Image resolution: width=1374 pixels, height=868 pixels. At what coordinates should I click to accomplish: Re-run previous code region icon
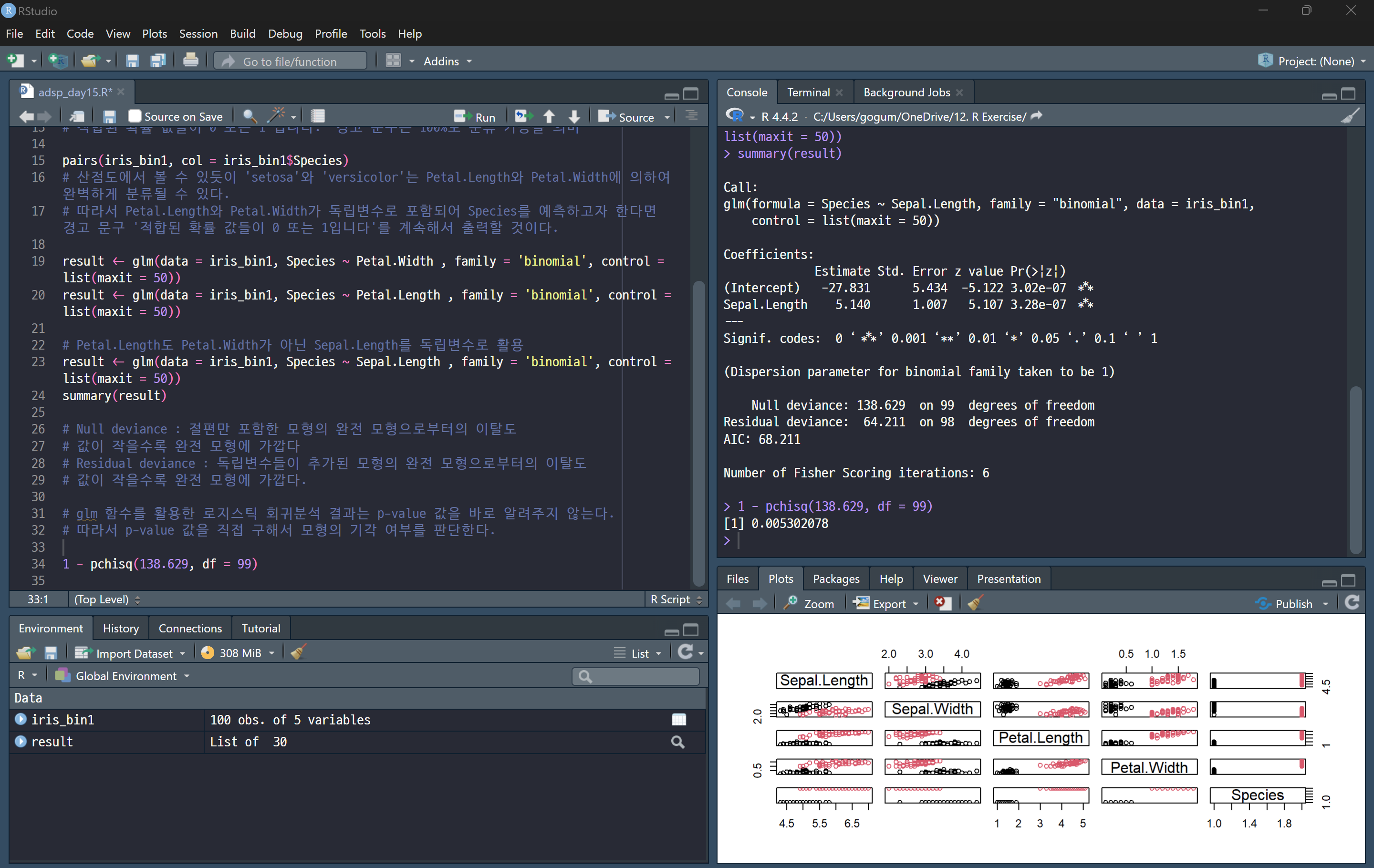(x=523, y=116)
